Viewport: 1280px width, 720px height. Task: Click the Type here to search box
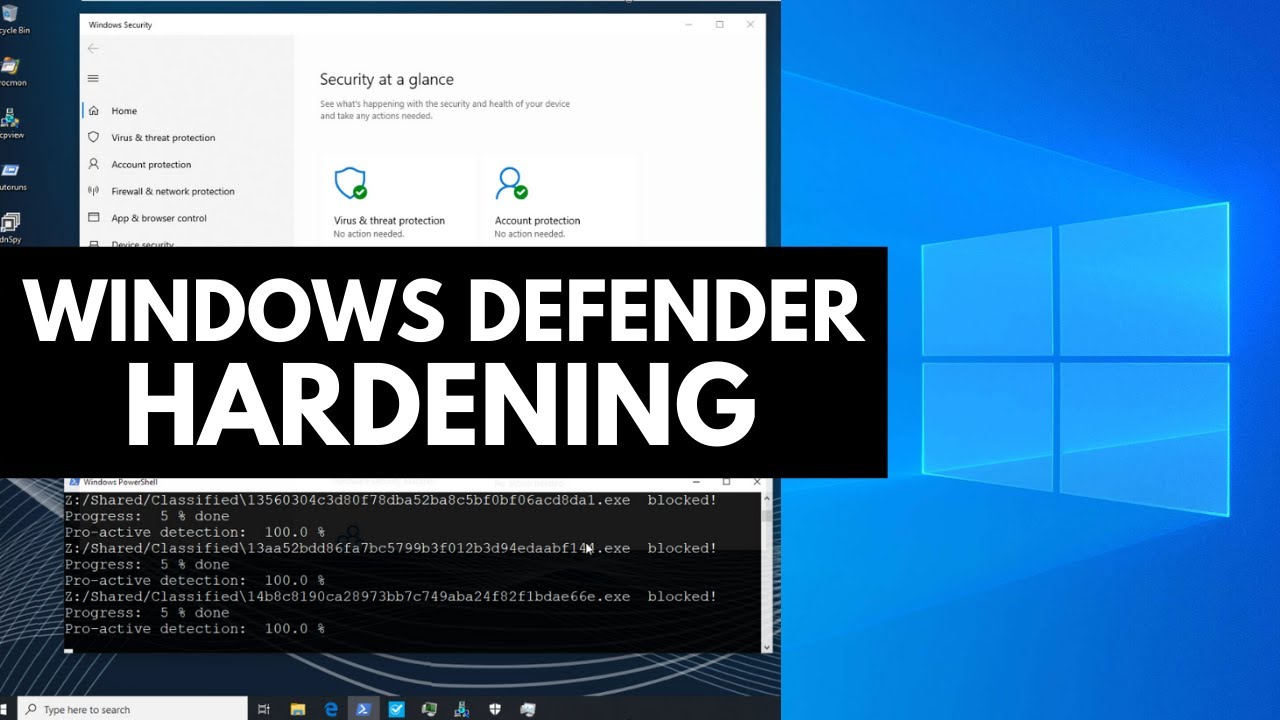coord(132,709)
